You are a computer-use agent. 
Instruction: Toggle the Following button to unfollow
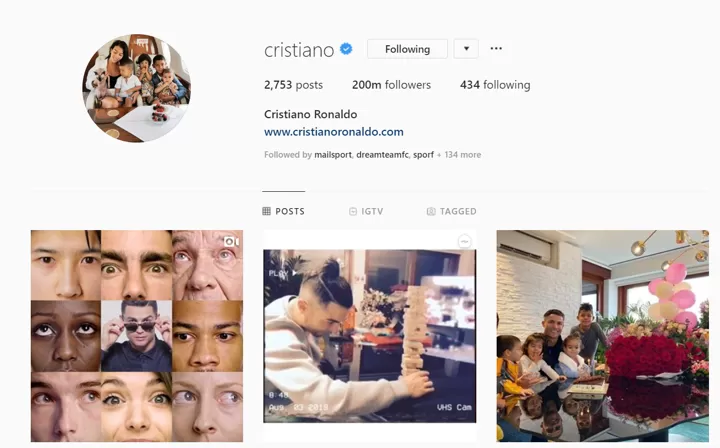coord(407,49)
